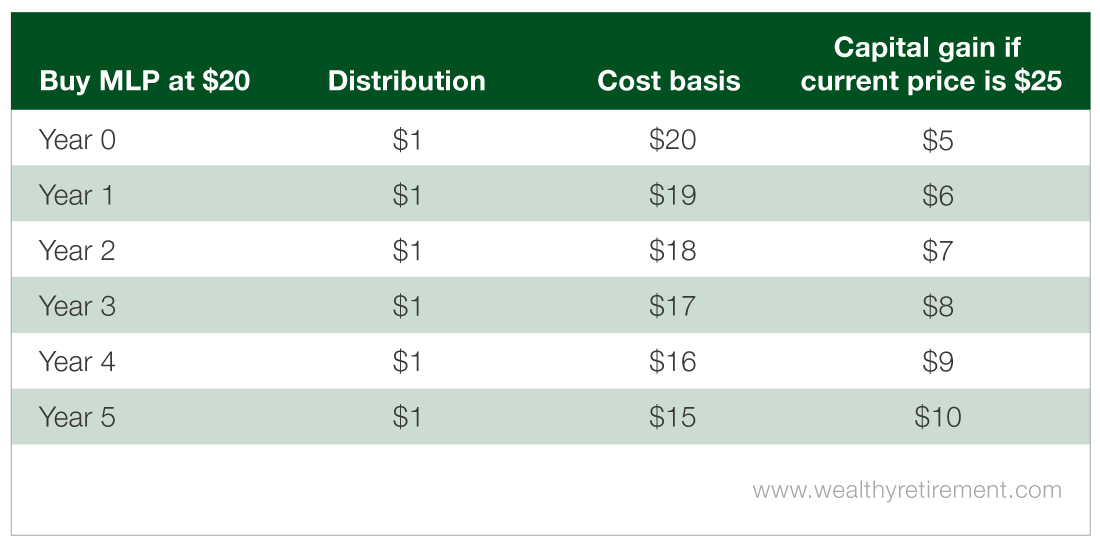Viewport: 1100px width, 549px height.
Task: Select the 'Year 4' row label
Action: tap(77, 362)
